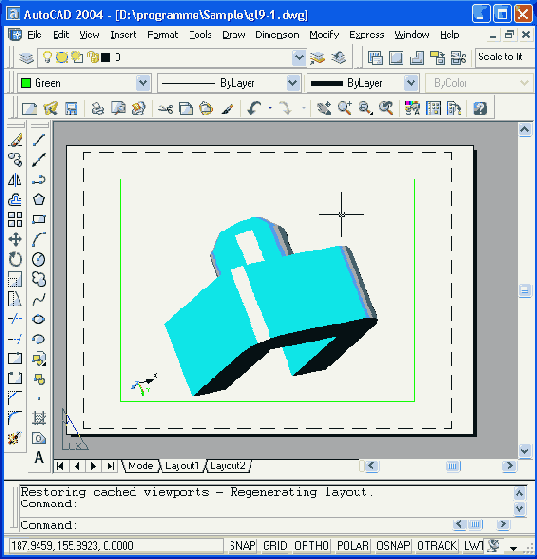Click the Pan Realtime hand icon

324,108
